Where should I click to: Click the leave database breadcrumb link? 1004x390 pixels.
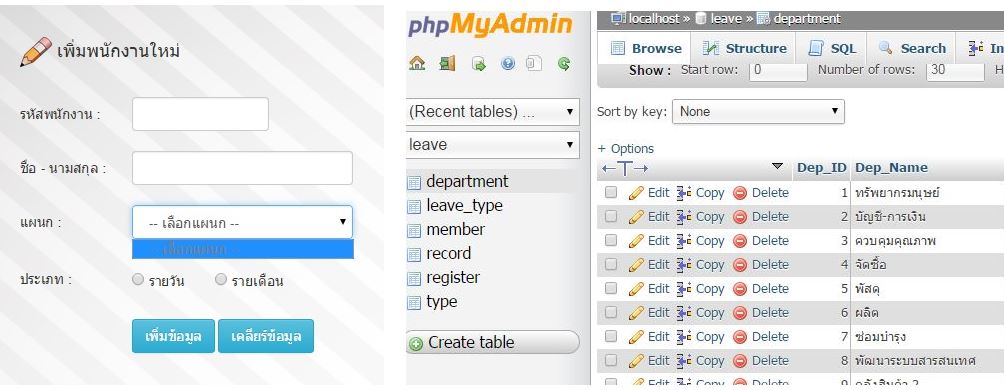click(x=726, y=19)
